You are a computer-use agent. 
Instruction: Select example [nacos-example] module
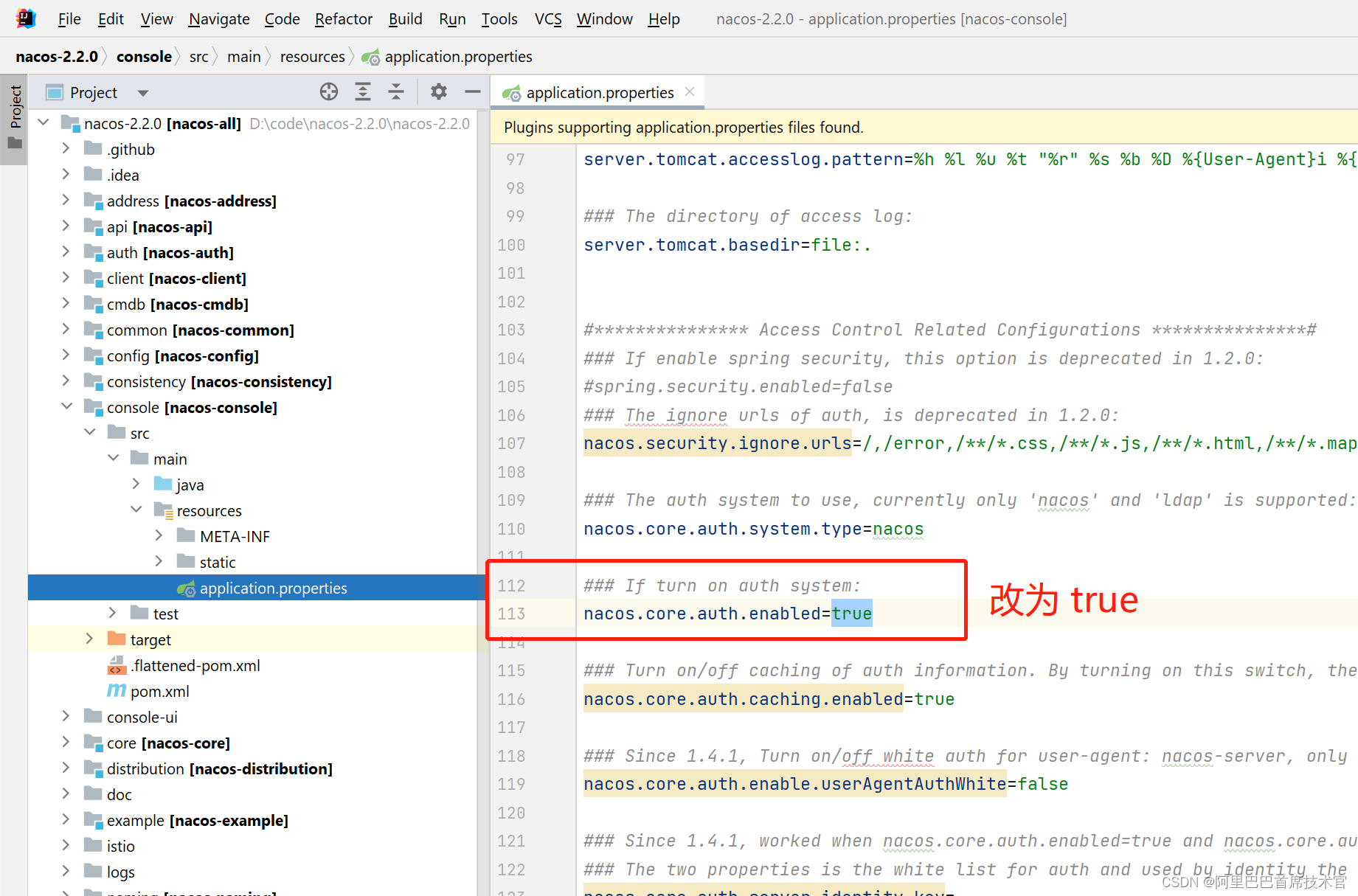(198, 820)
